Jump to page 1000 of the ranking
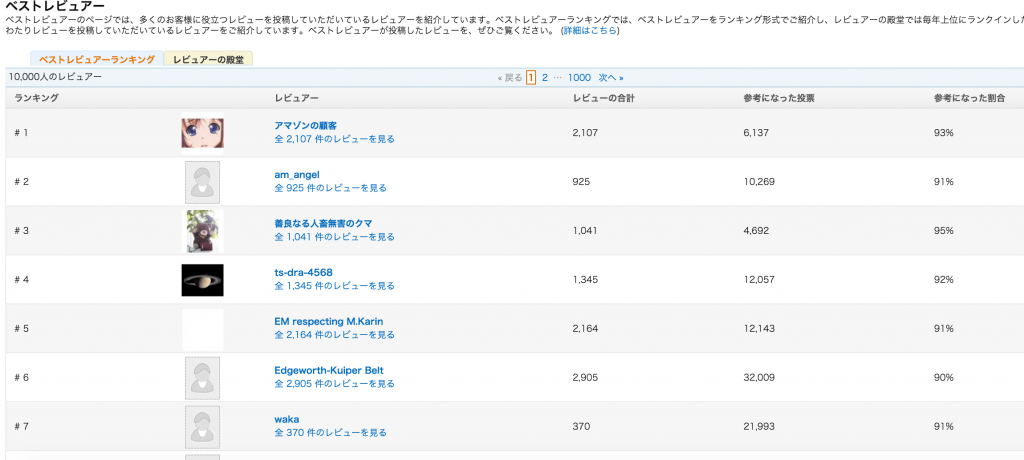The width and height of the screenshot is (1024, 460). [579, 77]
